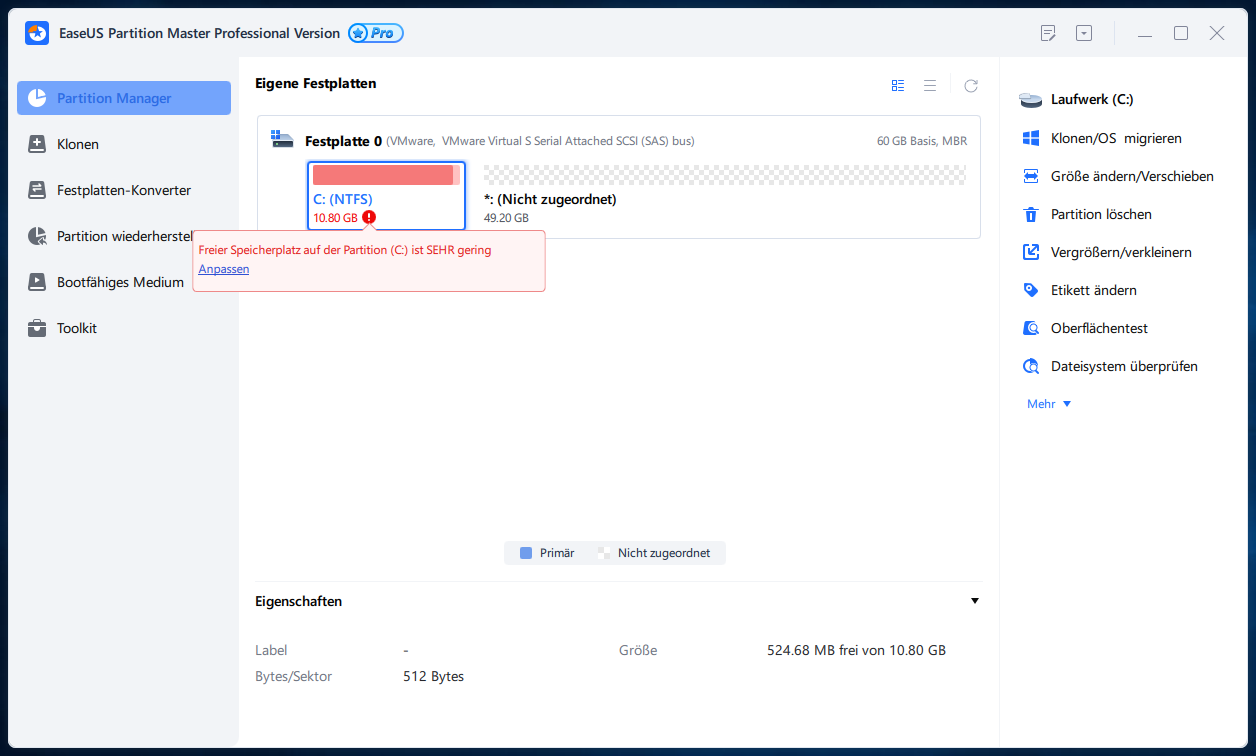Go to Festplatten-Konverter
The width and height of the screenshot is (1256, 756).
pyautogui.click(x=124, y=190)
